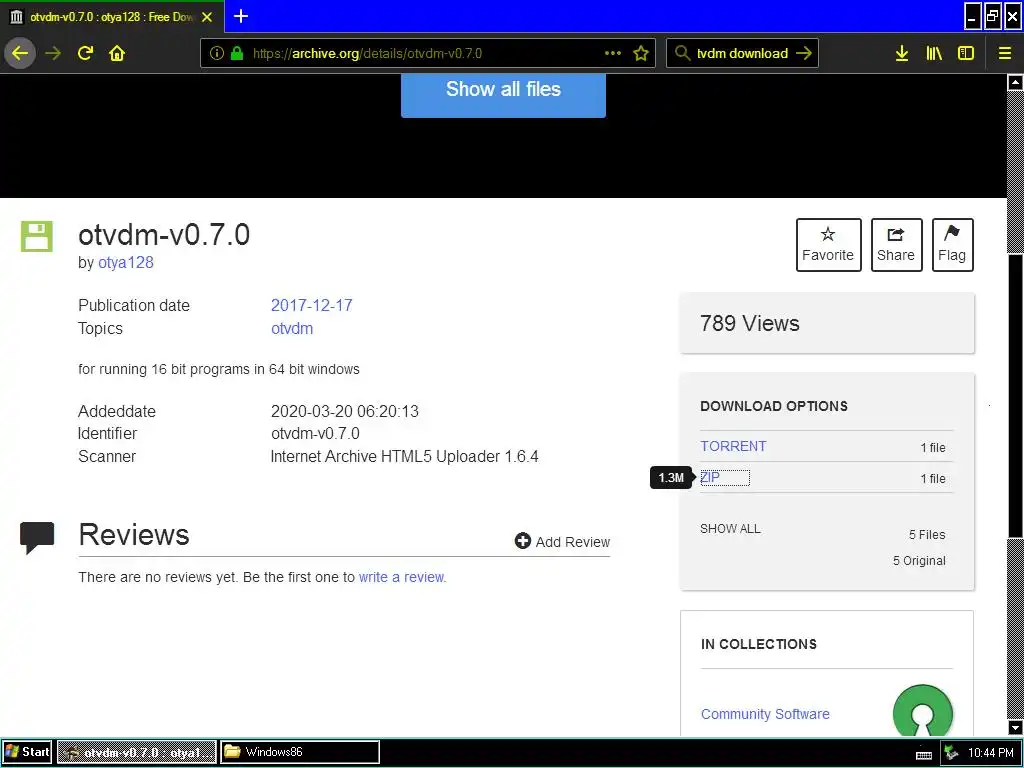This screenshot has height=768, width=1024.
Task: Click the plus icon beside Add Review
Action: click(x=522, y=541)
